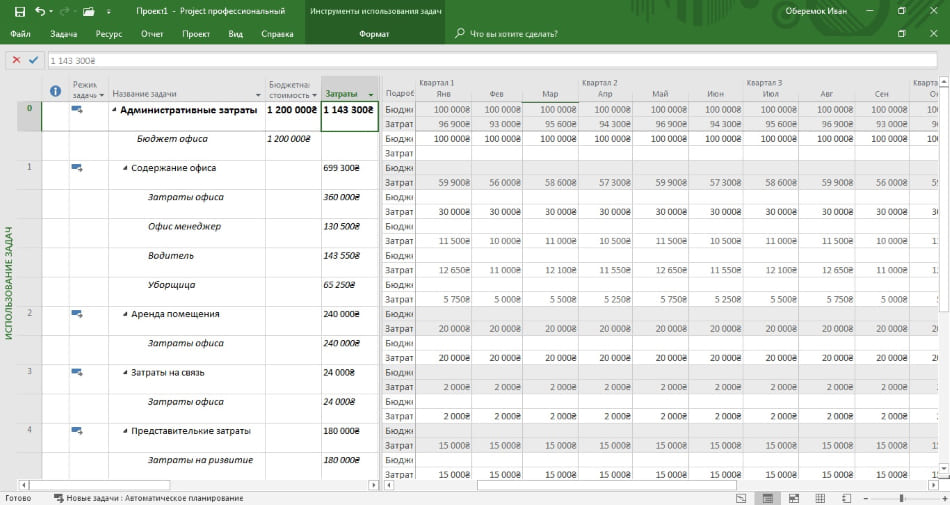
Task: Switch to Gantt view via status bar icon
Action: 741,498
